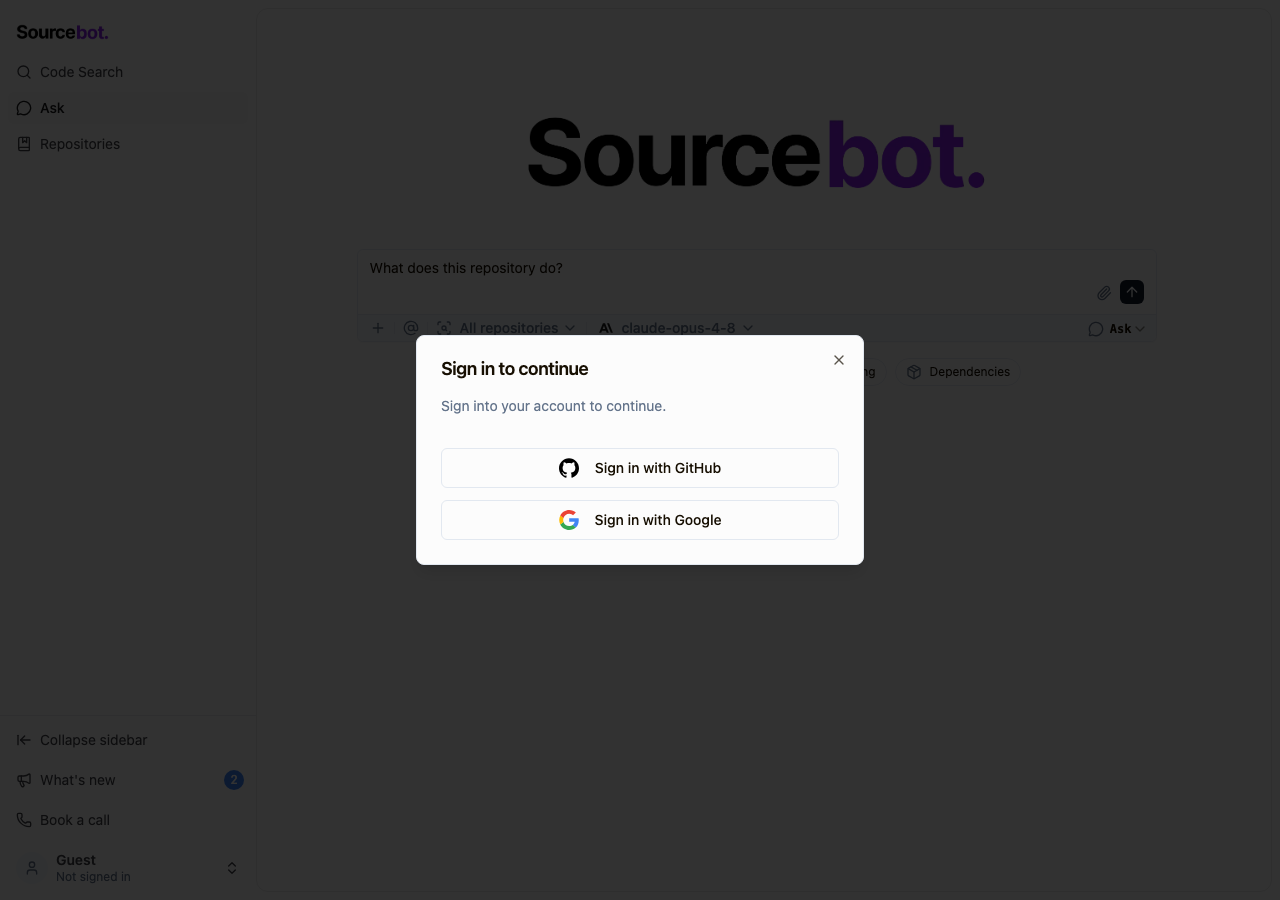Click the 'Sign in to continue' heading

pos(515,369)
